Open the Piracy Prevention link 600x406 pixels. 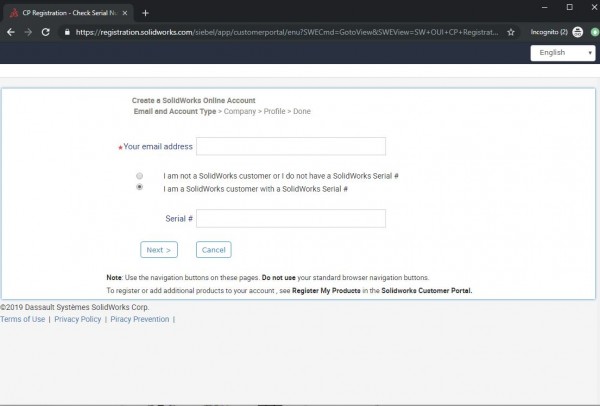pos(140,319)
